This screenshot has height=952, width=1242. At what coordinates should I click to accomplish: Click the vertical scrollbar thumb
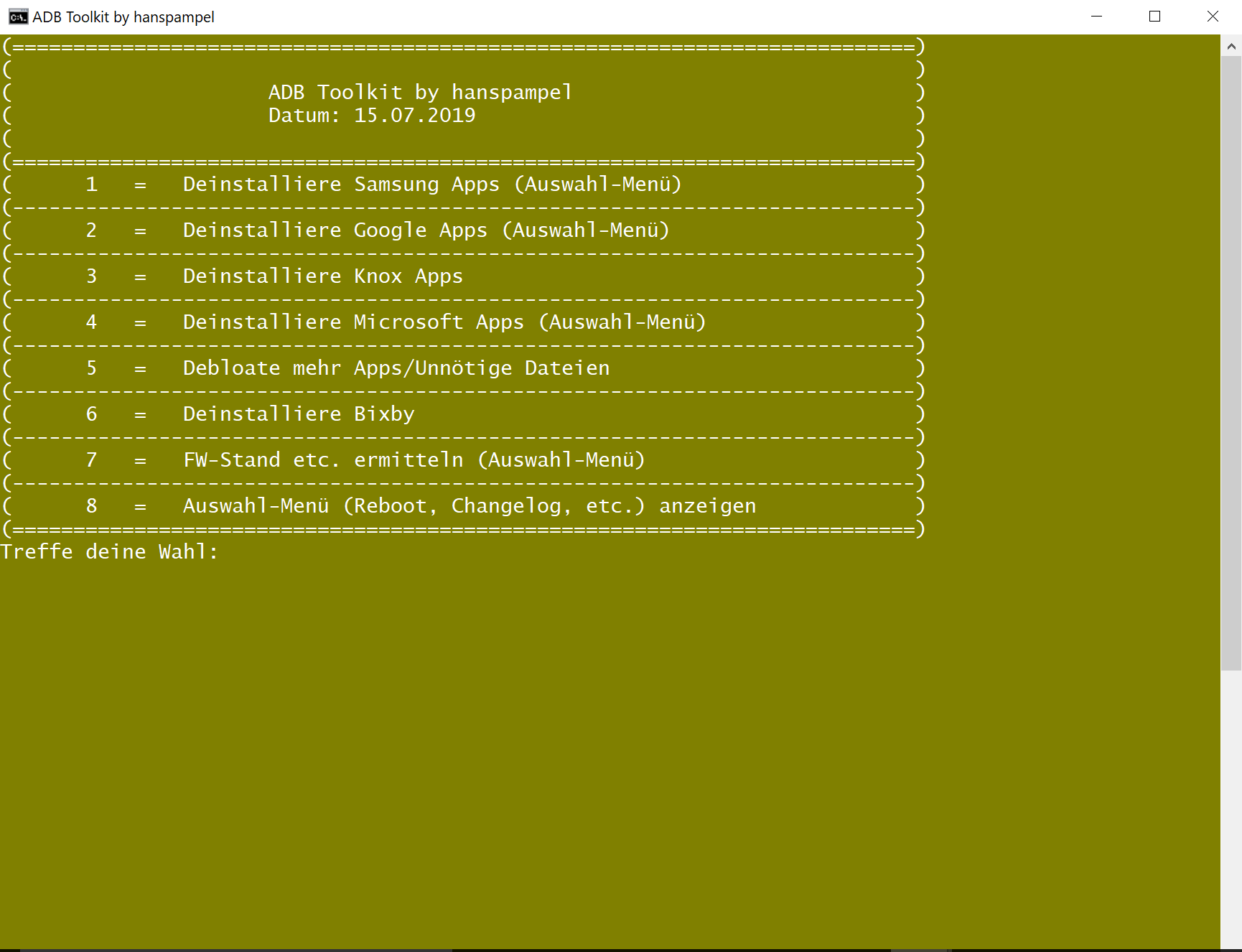point(1231,363)
